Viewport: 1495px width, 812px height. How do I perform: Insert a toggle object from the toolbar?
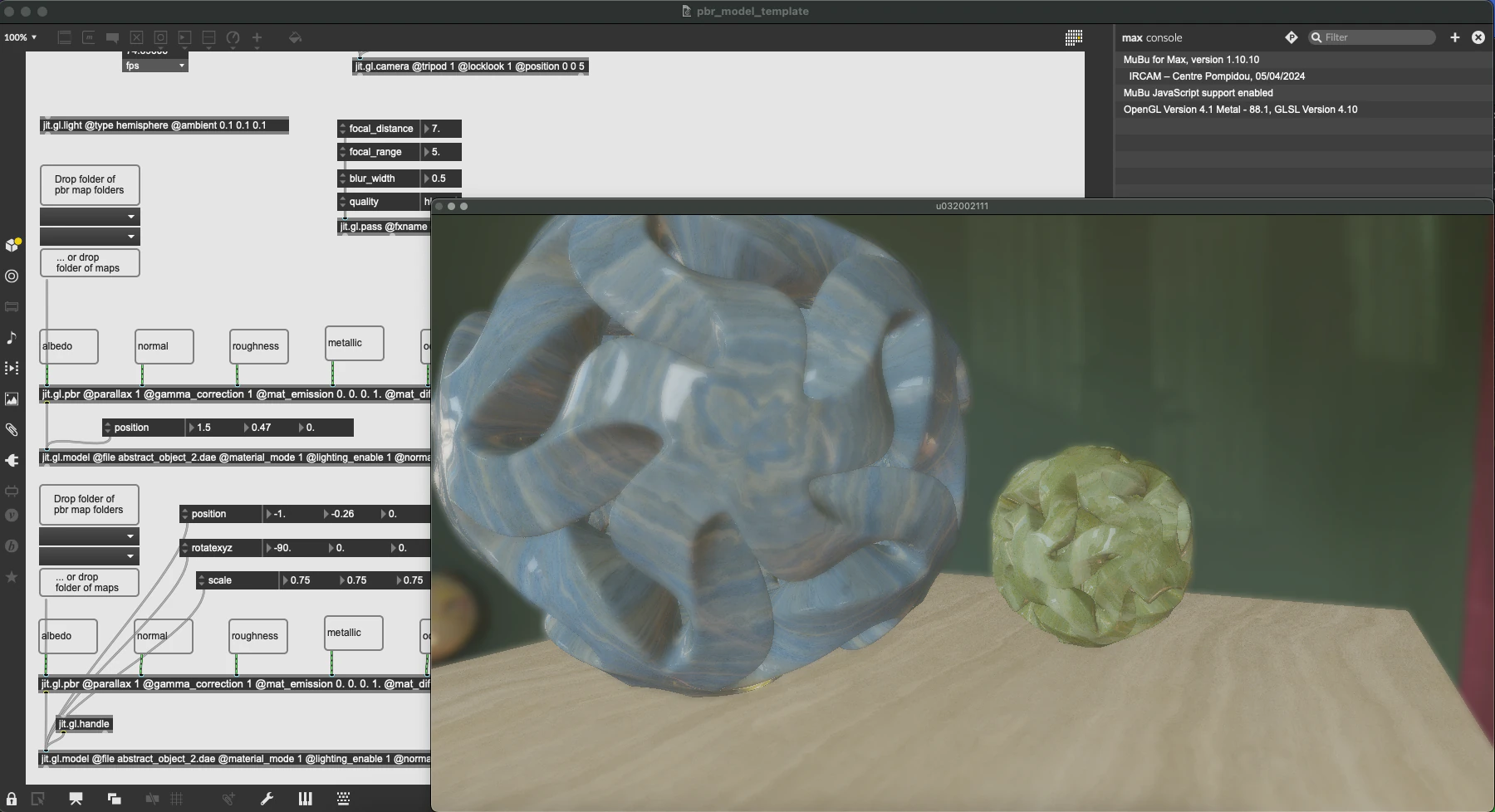coord(136,37)
